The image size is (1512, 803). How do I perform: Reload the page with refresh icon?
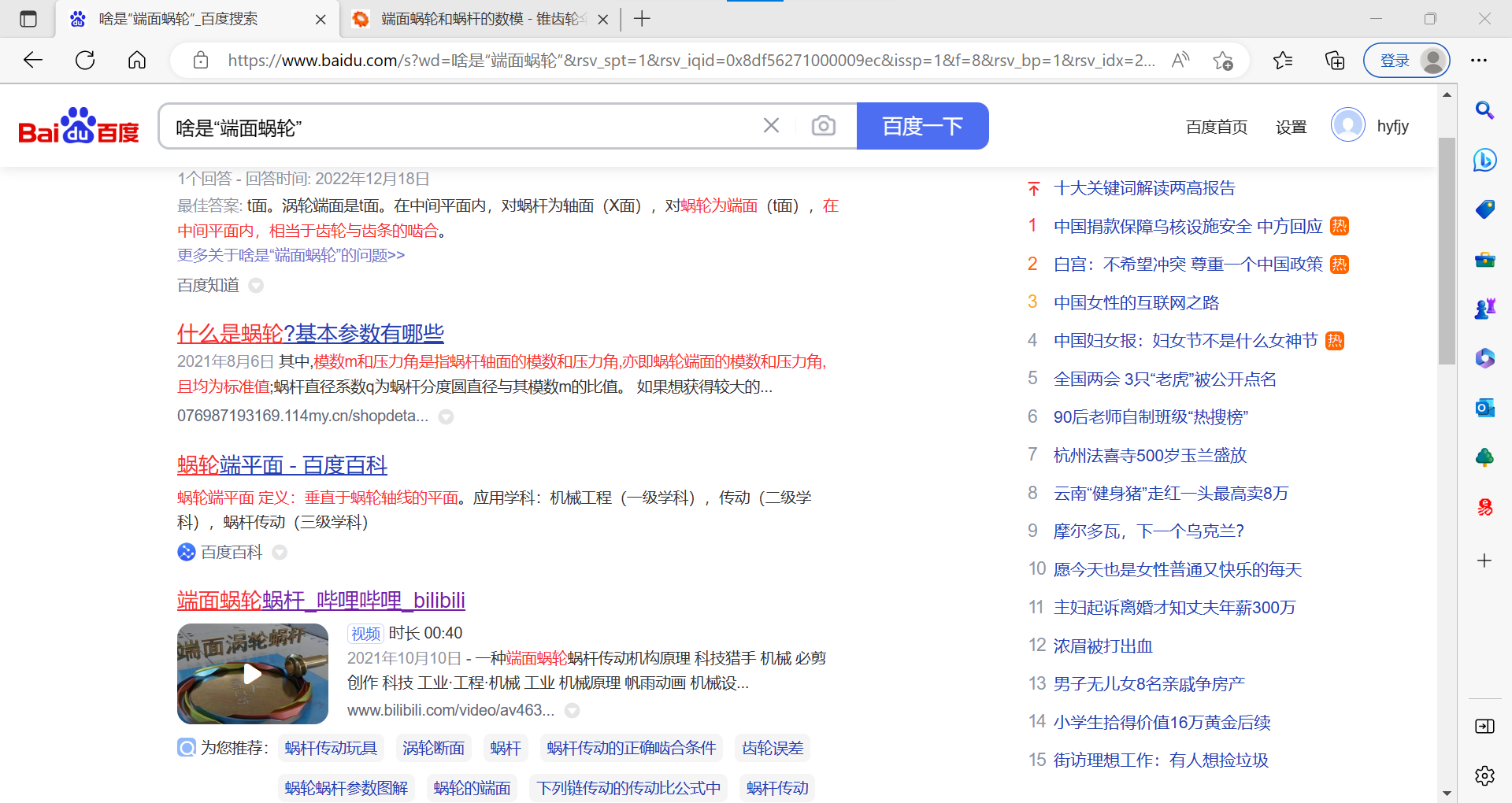click(85, 60)
